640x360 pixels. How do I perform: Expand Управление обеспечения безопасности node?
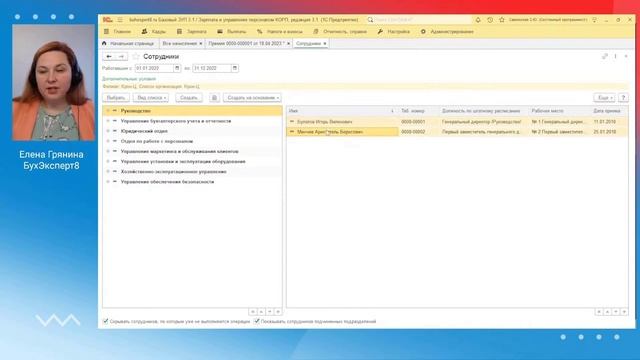coord(108,182)
